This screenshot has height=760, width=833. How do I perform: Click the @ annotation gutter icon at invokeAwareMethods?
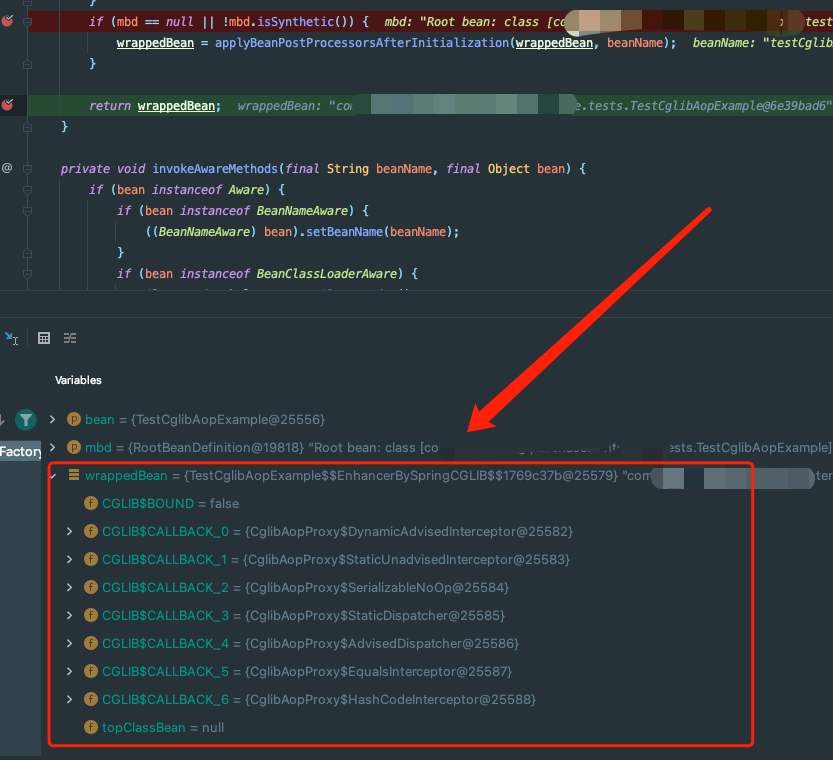7,168
